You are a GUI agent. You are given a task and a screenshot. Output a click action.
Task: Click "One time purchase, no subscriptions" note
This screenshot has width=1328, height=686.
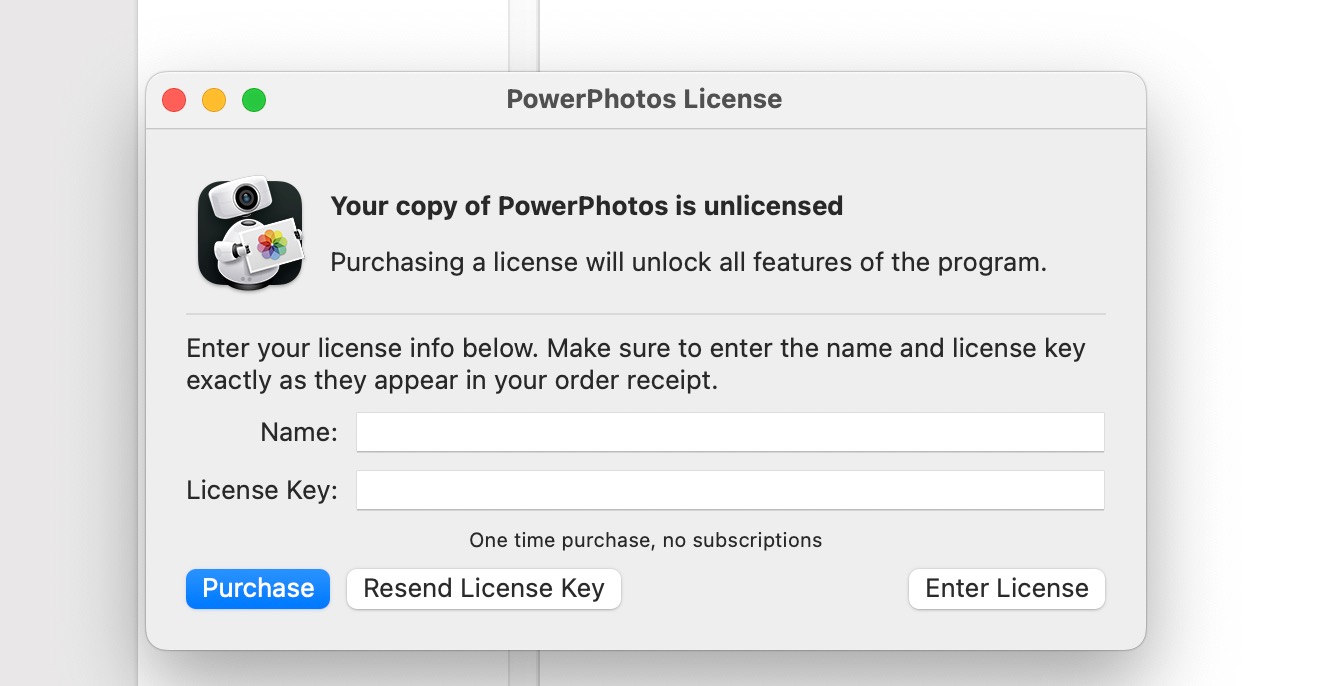pos(645,541)
